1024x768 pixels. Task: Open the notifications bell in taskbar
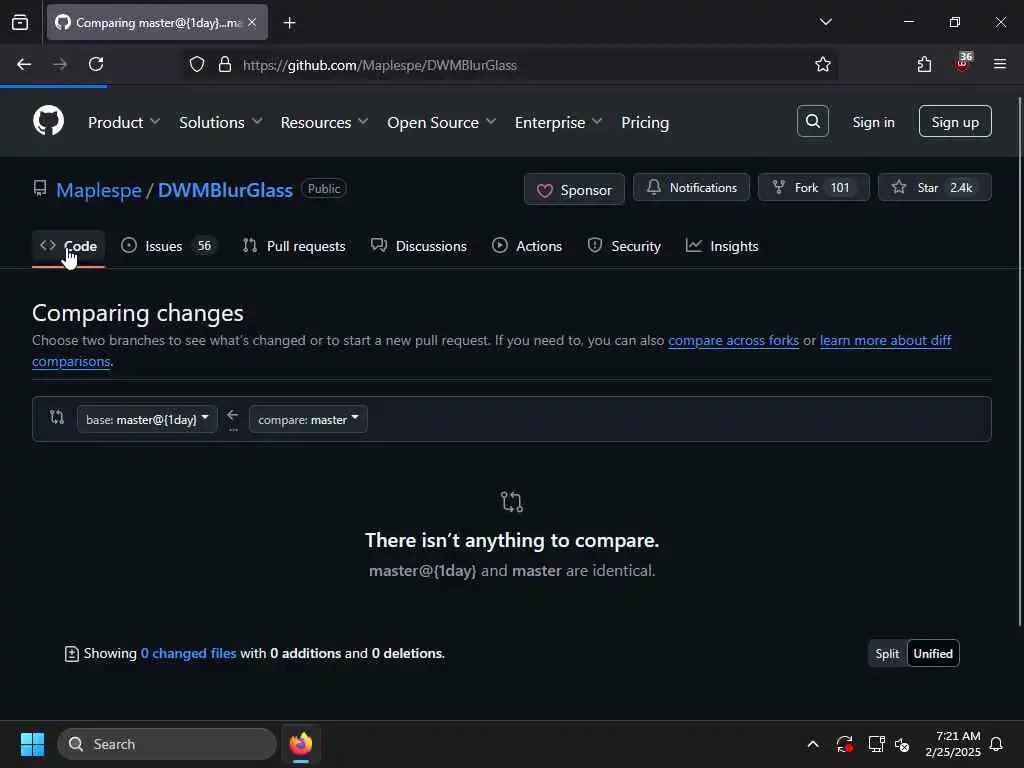coord(996,744)
